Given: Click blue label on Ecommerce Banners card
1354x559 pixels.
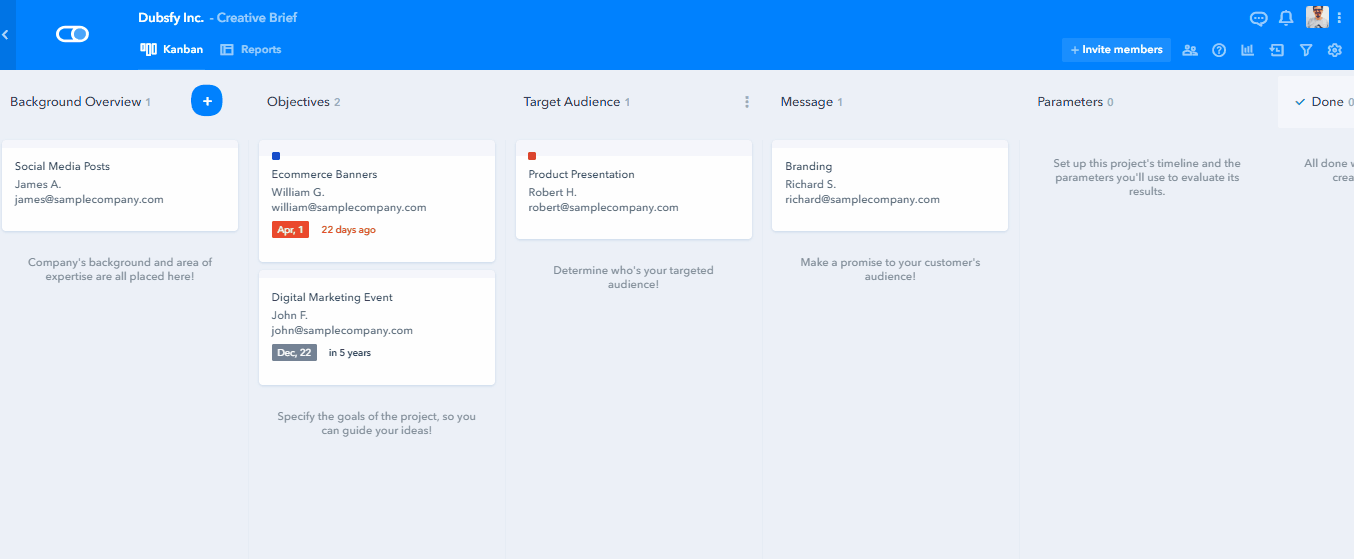Looking at the screenshot, I should 276,156.
